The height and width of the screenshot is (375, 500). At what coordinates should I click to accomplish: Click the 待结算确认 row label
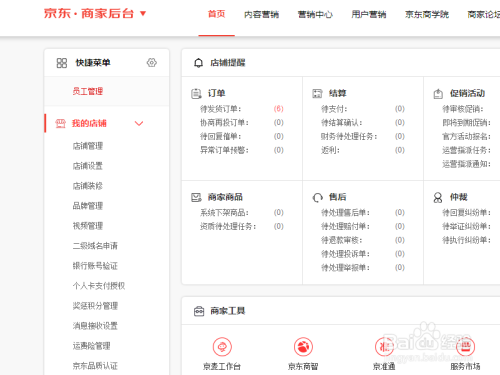[x=341, y=123]
